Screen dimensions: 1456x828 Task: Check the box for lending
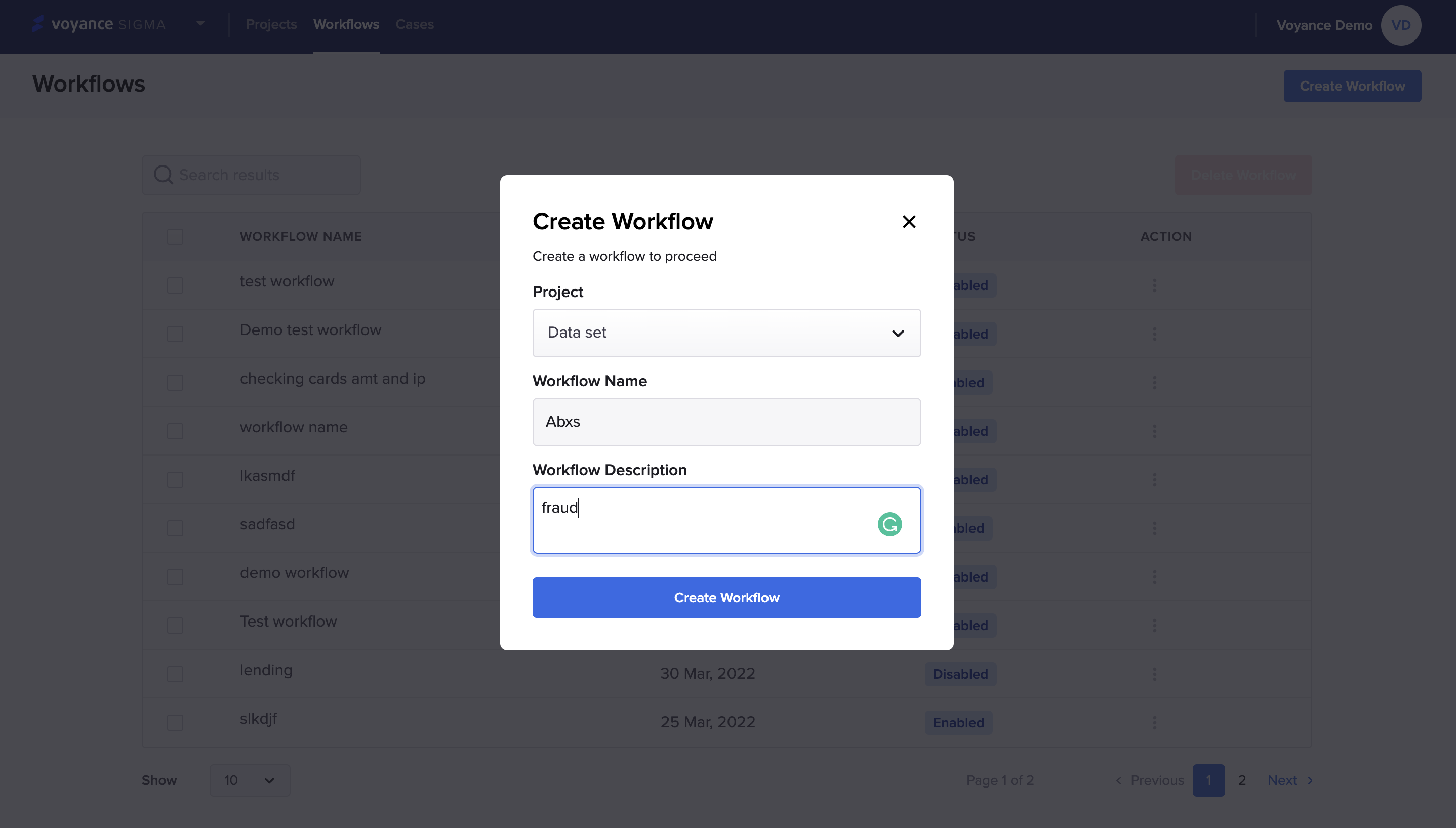click(175, 675)
